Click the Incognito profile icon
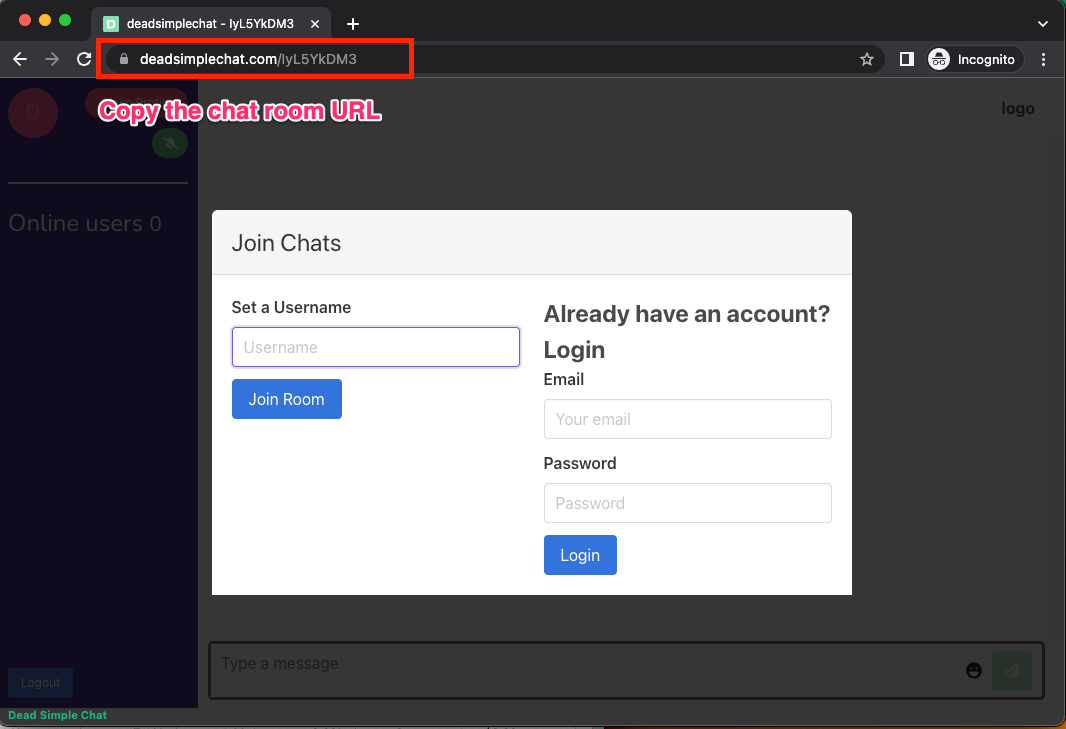Viewport: 1066px width, 729px height. [938, 59]
